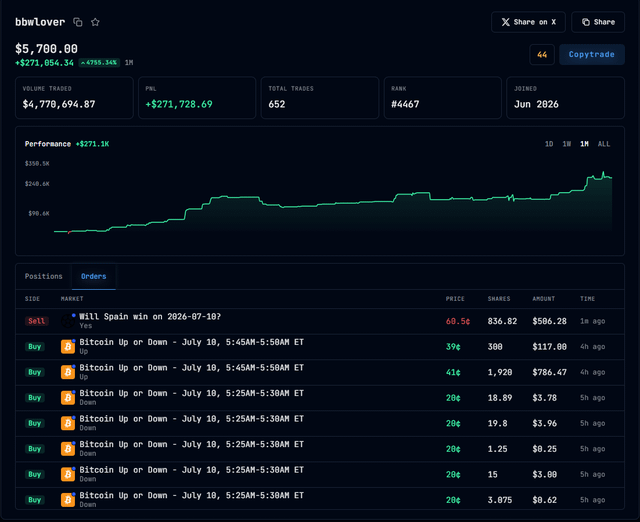Viewport: 640px width, 522px height.
Task: Select the ALL performance range
Action: (604, 144)
